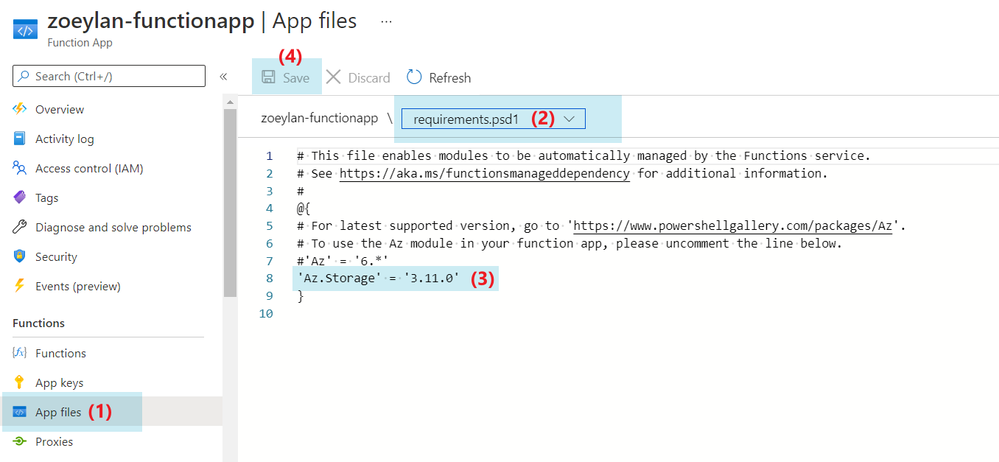Select App files in sidebar
999x462 pixels.
click(x=59, y=412)
